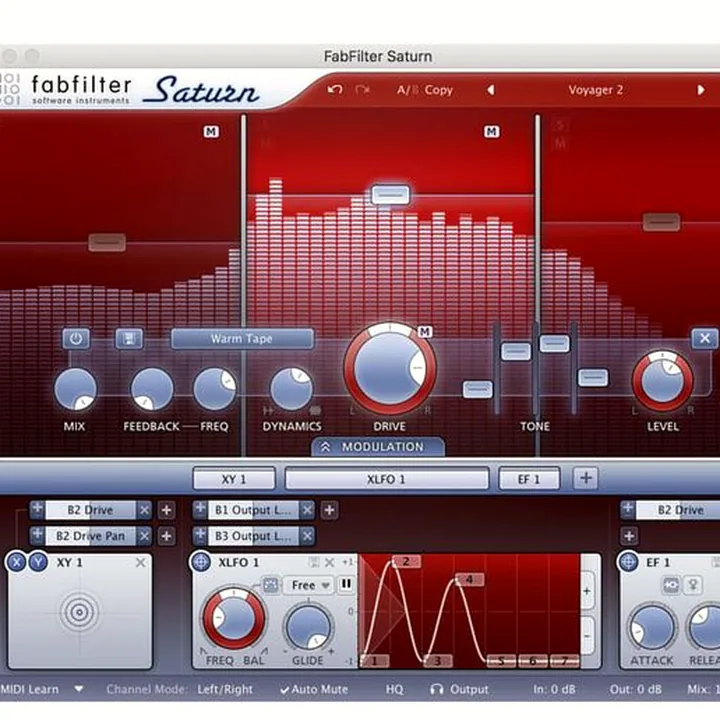Click the EF 1 drag source target icon
The width and height of the screenshot is (720, 720).
[629, 562]
